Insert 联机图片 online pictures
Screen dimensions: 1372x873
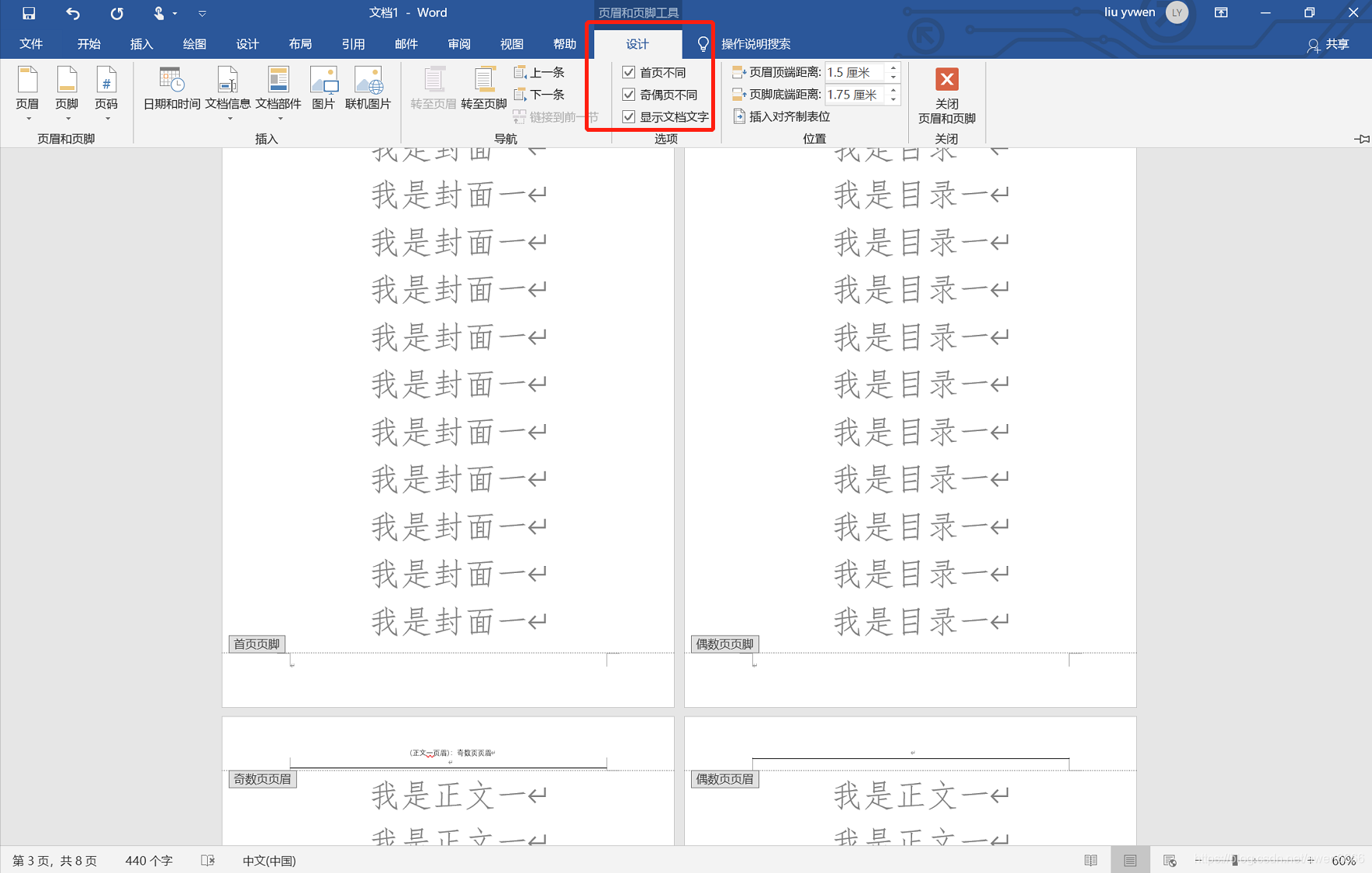(x=368, y=88)
